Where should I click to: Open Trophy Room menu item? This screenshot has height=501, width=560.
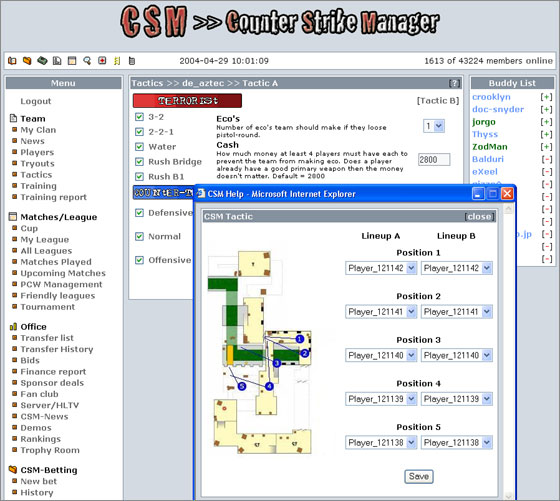pyautogui.click(x=50, y=450)
